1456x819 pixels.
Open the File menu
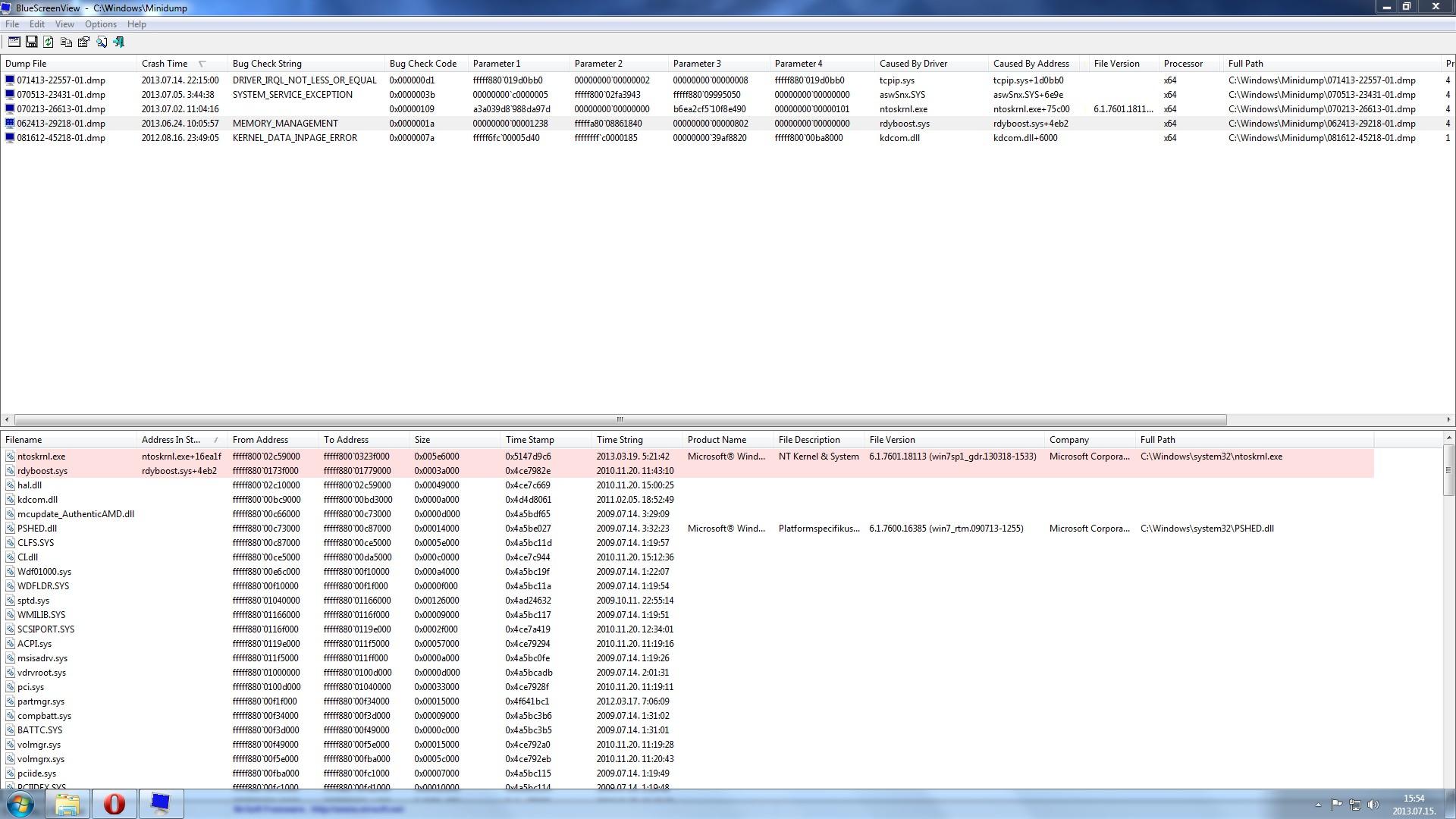(12, 24)
